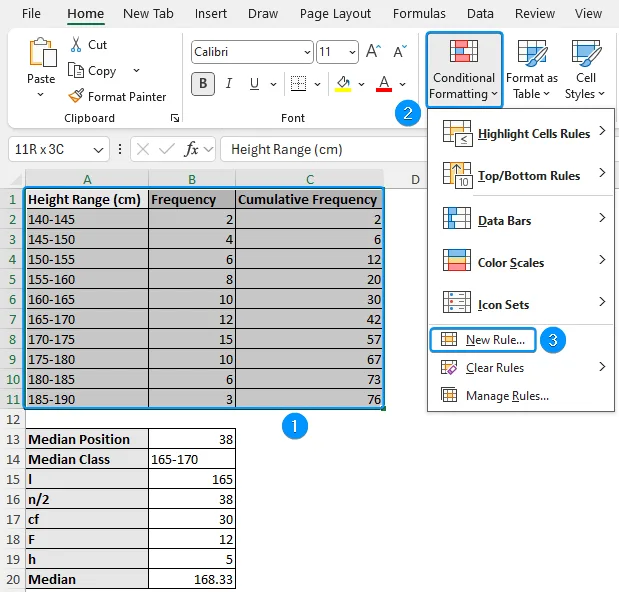619x592 pixels.
Task: Switch to the Data tab
Action: pos(480,14)
